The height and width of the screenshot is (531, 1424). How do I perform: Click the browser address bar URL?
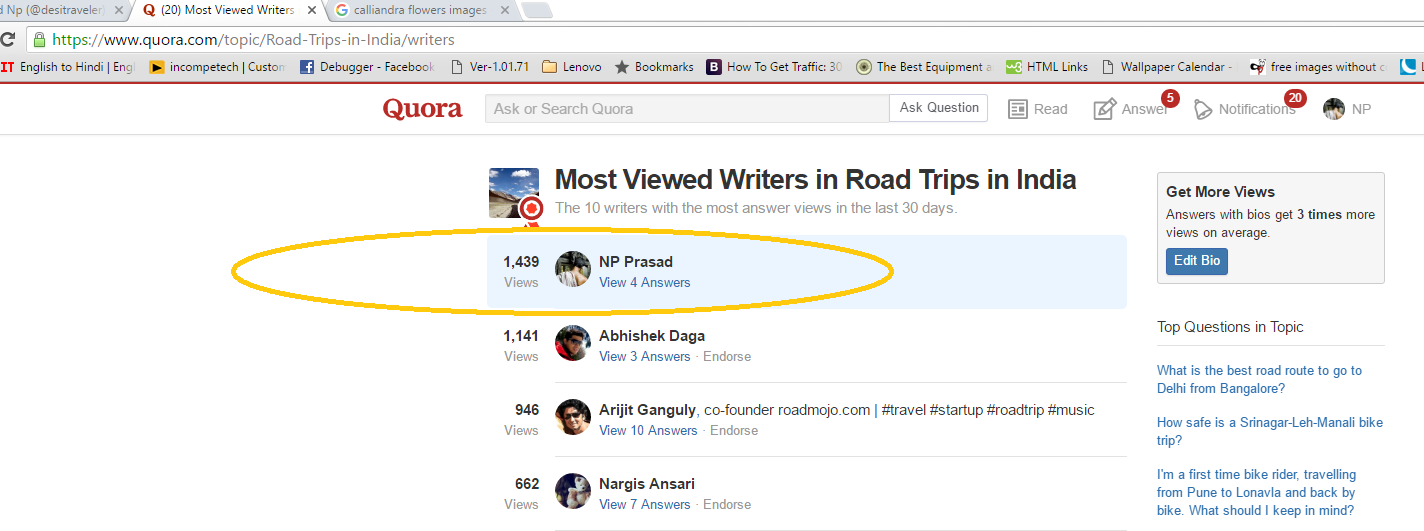pyautogui.click(x=253, y=40)
